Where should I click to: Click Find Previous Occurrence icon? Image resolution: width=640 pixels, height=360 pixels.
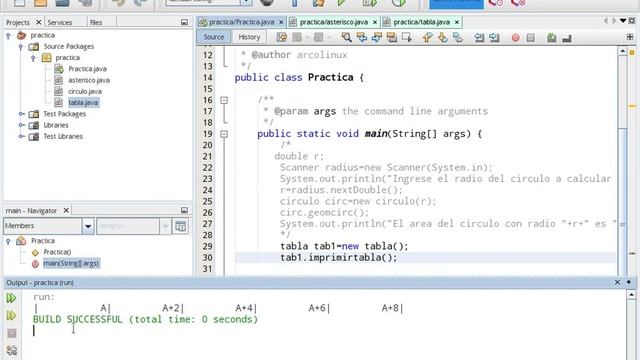click(x=362, y=38)
